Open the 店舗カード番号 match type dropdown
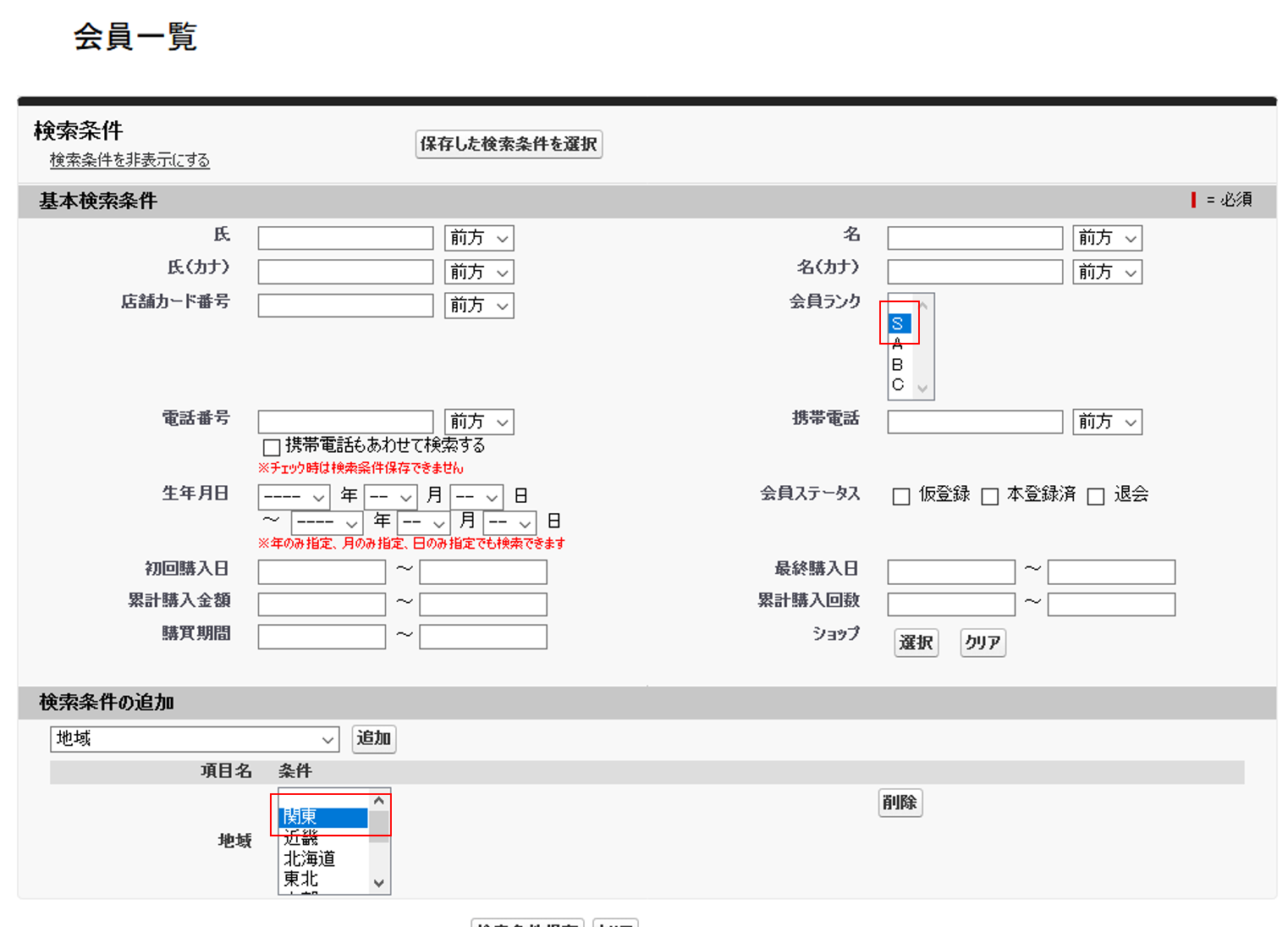 pyautogui.click(x=479, y=306)
